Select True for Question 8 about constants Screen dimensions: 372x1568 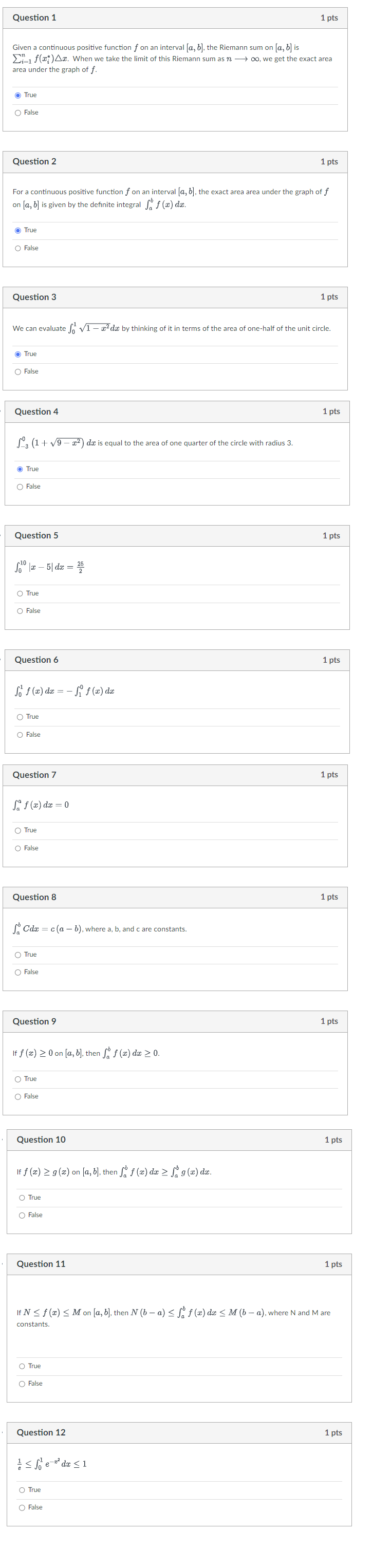(x=19, y=955)
